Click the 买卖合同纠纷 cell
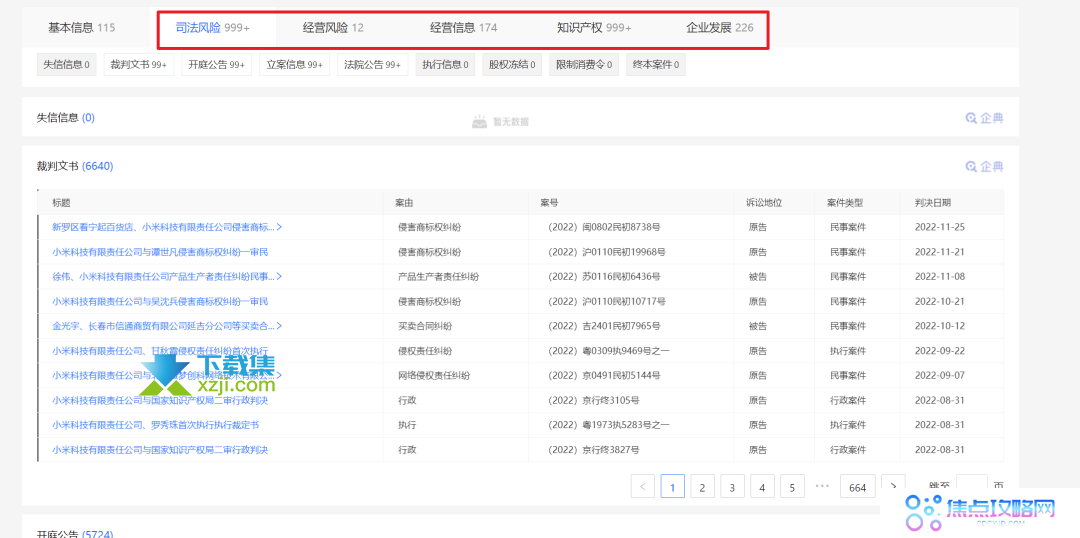This screenshot has width=1080, height=538. coord(425,326)
